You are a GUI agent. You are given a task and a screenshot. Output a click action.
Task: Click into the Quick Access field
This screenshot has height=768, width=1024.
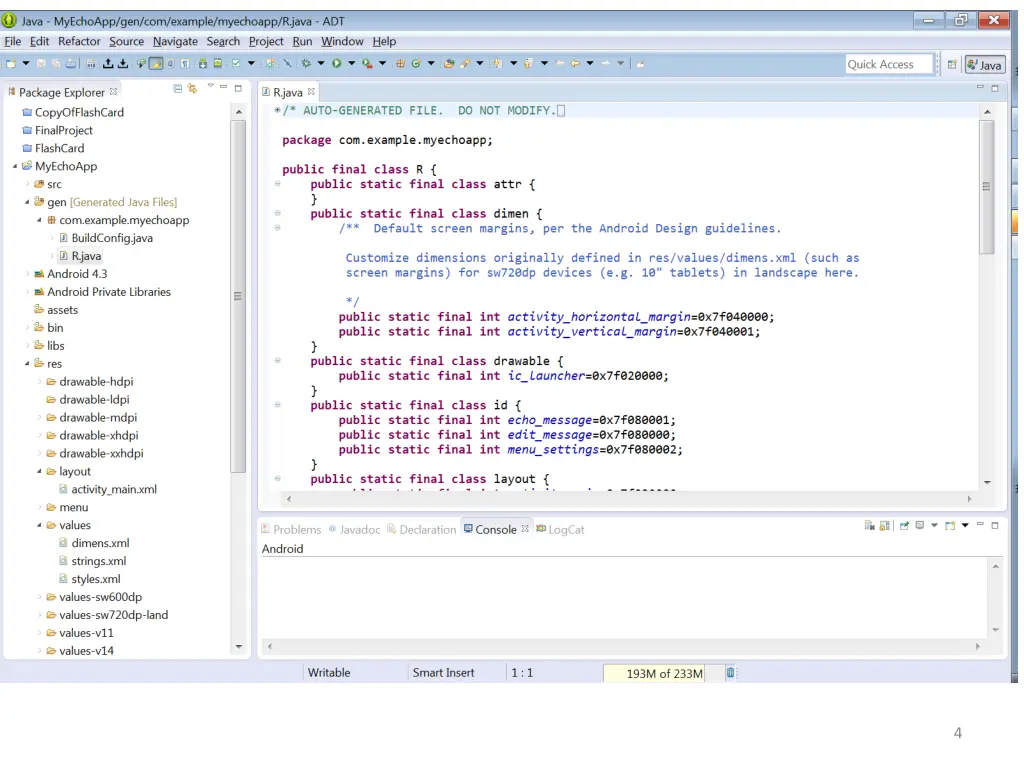(x=888, y=64)
